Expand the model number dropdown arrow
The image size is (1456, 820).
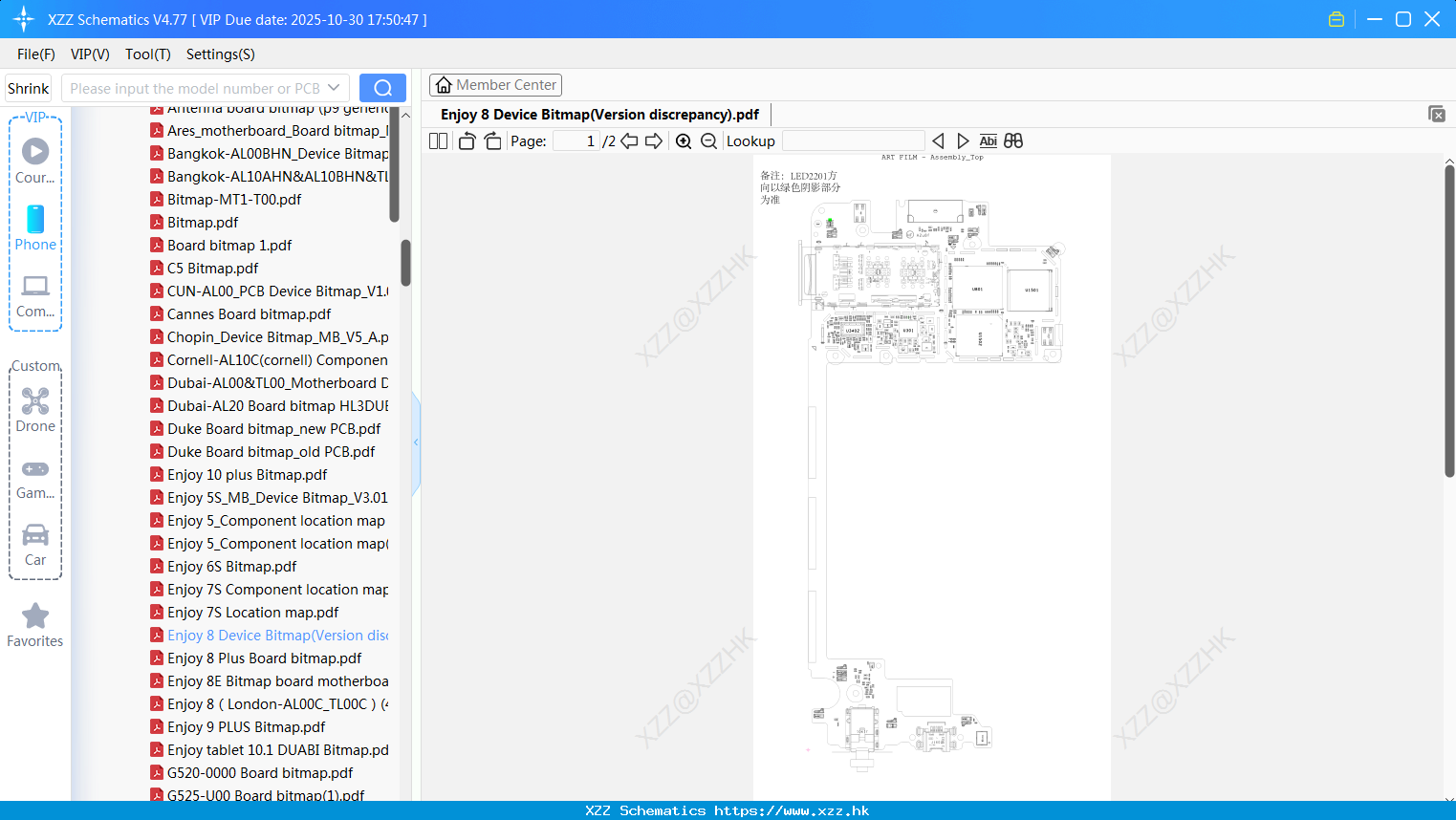point(334,88)
